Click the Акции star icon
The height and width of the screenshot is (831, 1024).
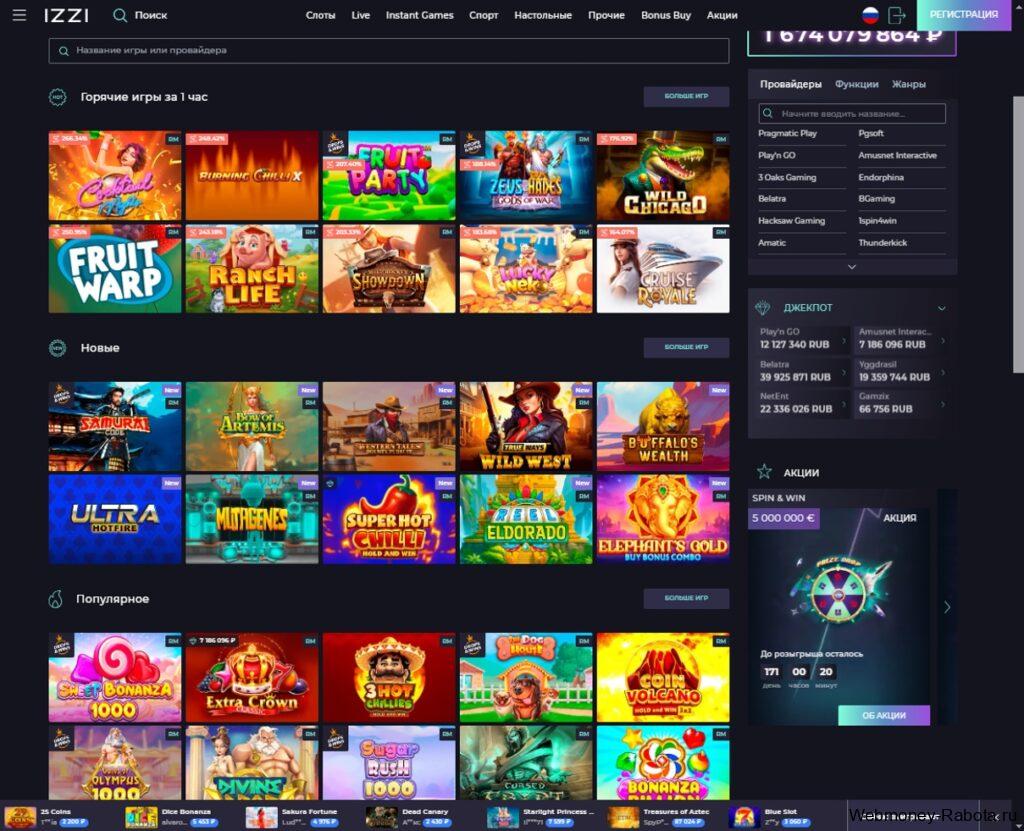coord(764,472)
